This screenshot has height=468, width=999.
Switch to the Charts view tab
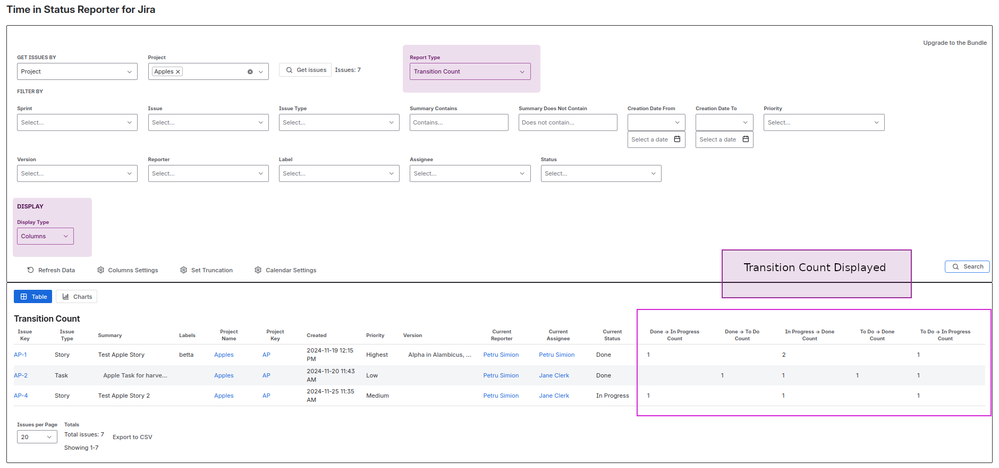point(76,297)
